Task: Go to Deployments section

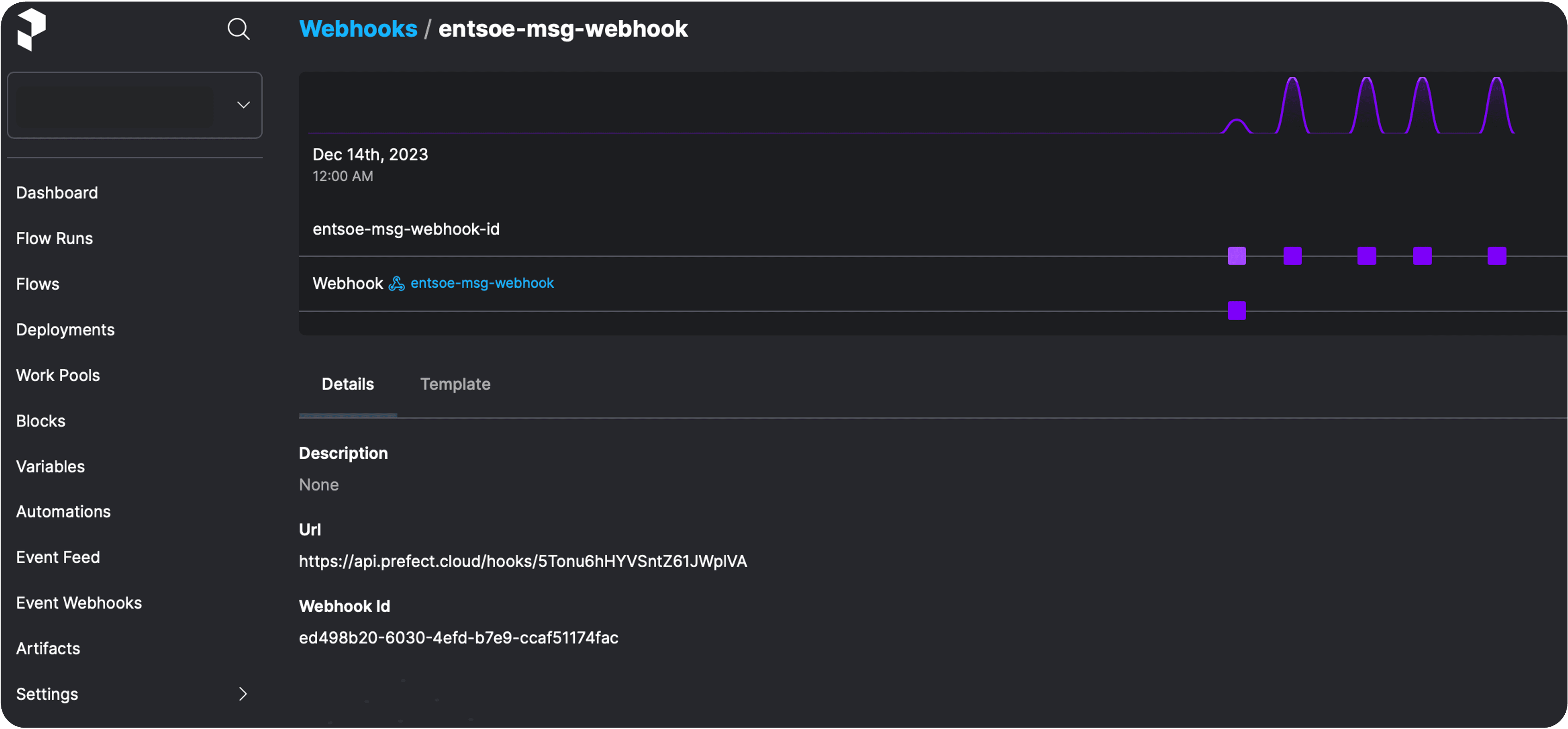Action: pos(65,329)
